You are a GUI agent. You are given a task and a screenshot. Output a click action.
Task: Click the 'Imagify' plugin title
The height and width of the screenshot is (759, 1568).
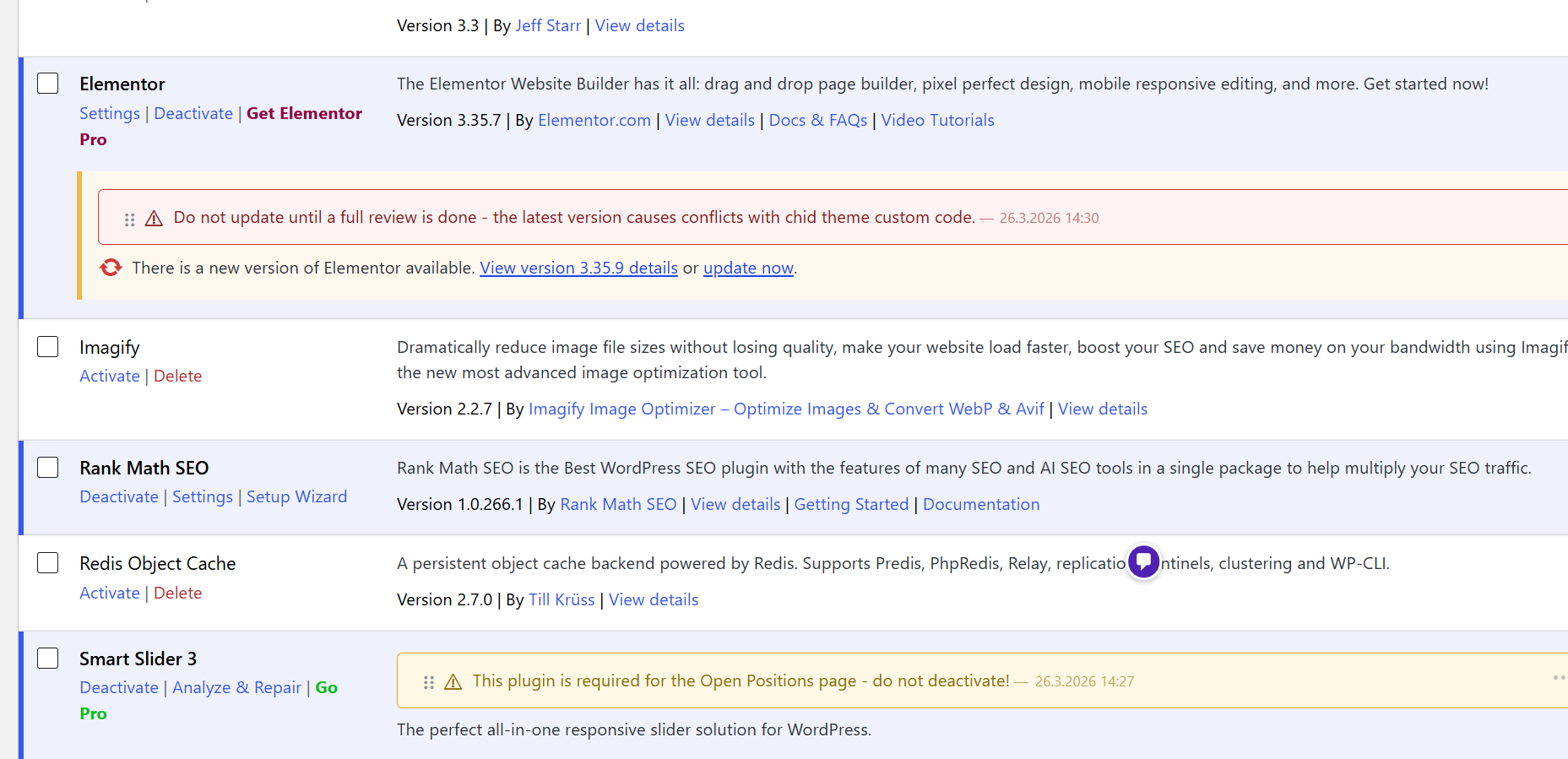(x=110, y=347)
